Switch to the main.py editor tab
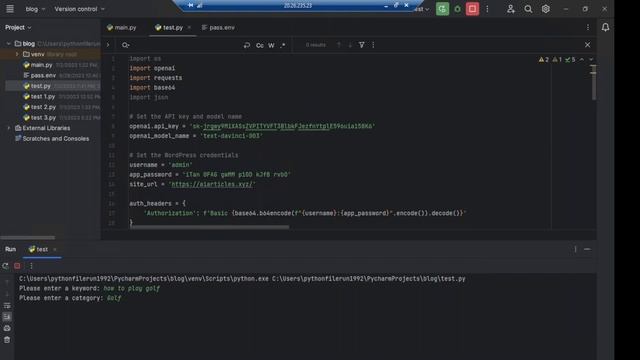Image resolution: width=640 pixels, height=360 pixels. tap(122, 28)
